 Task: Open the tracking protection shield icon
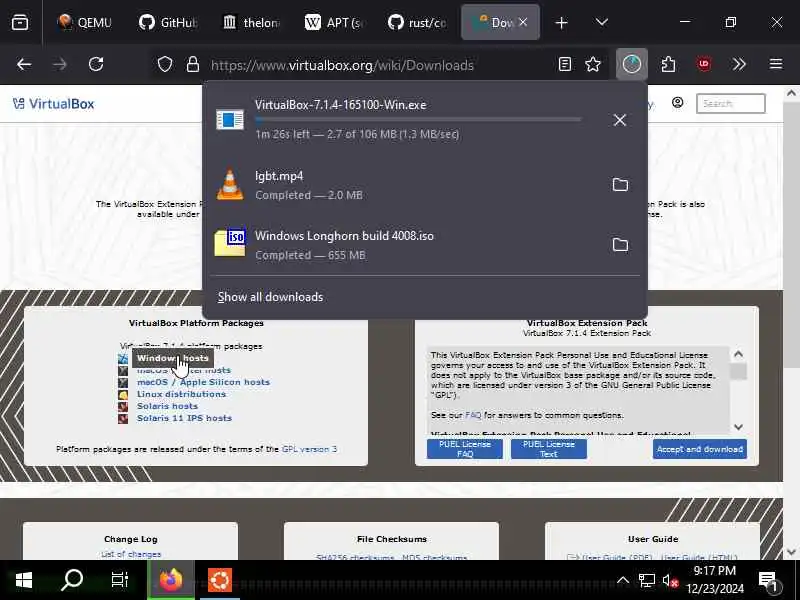[164, 65]
